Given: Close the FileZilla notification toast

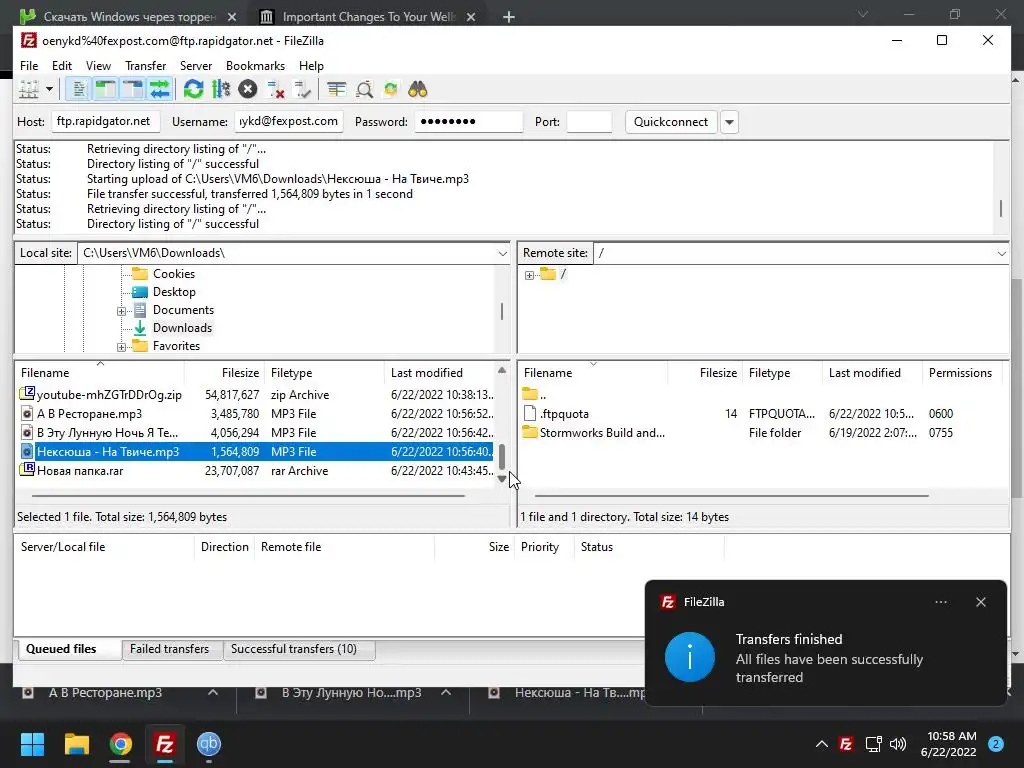Looking at the screenshot, I should 980,602.
